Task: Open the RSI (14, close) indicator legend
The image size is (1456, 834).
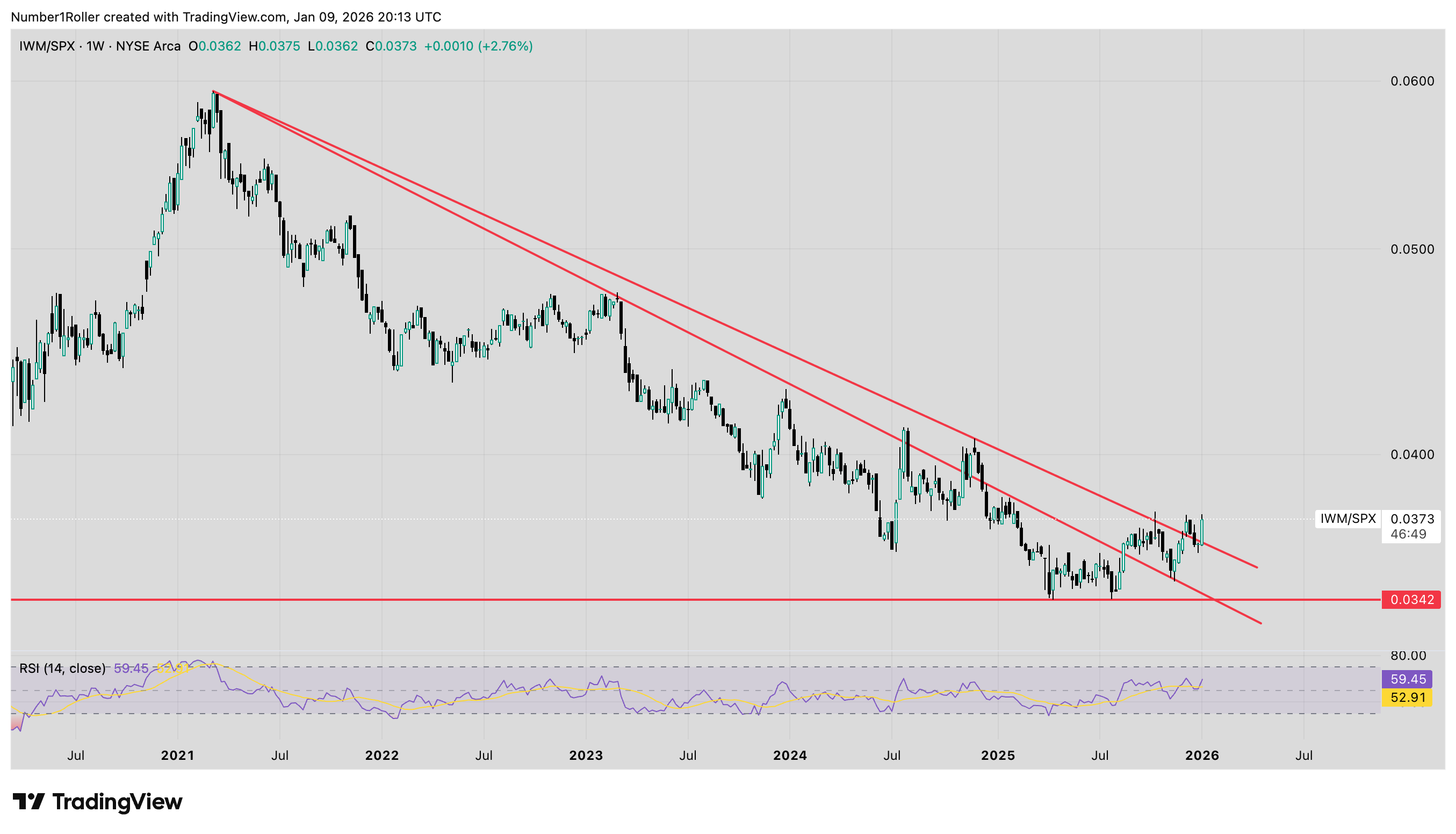Action: [x=62, y=668]
